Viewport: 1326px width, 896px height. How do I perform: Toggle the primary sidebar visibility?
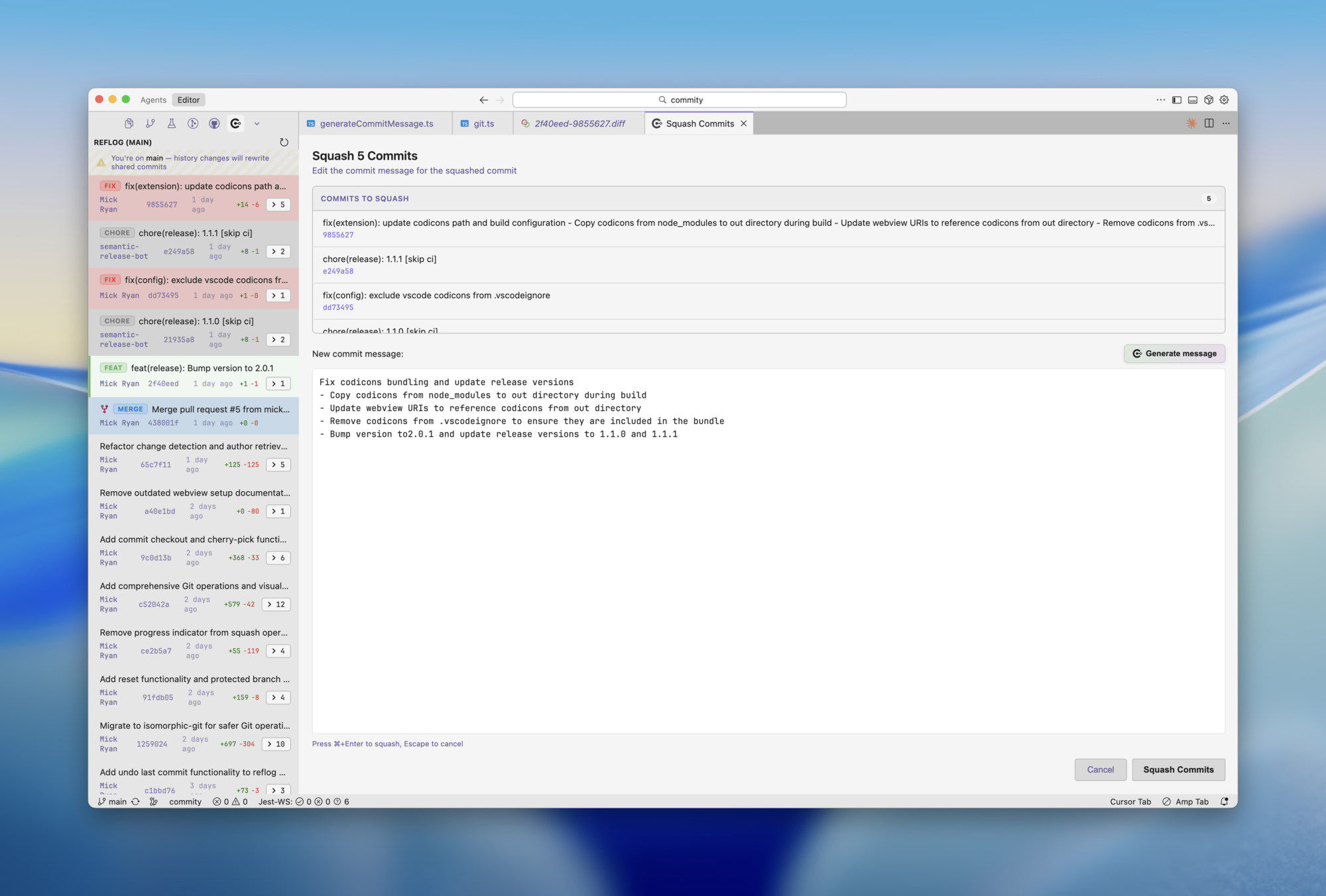tap(1177, 100)
